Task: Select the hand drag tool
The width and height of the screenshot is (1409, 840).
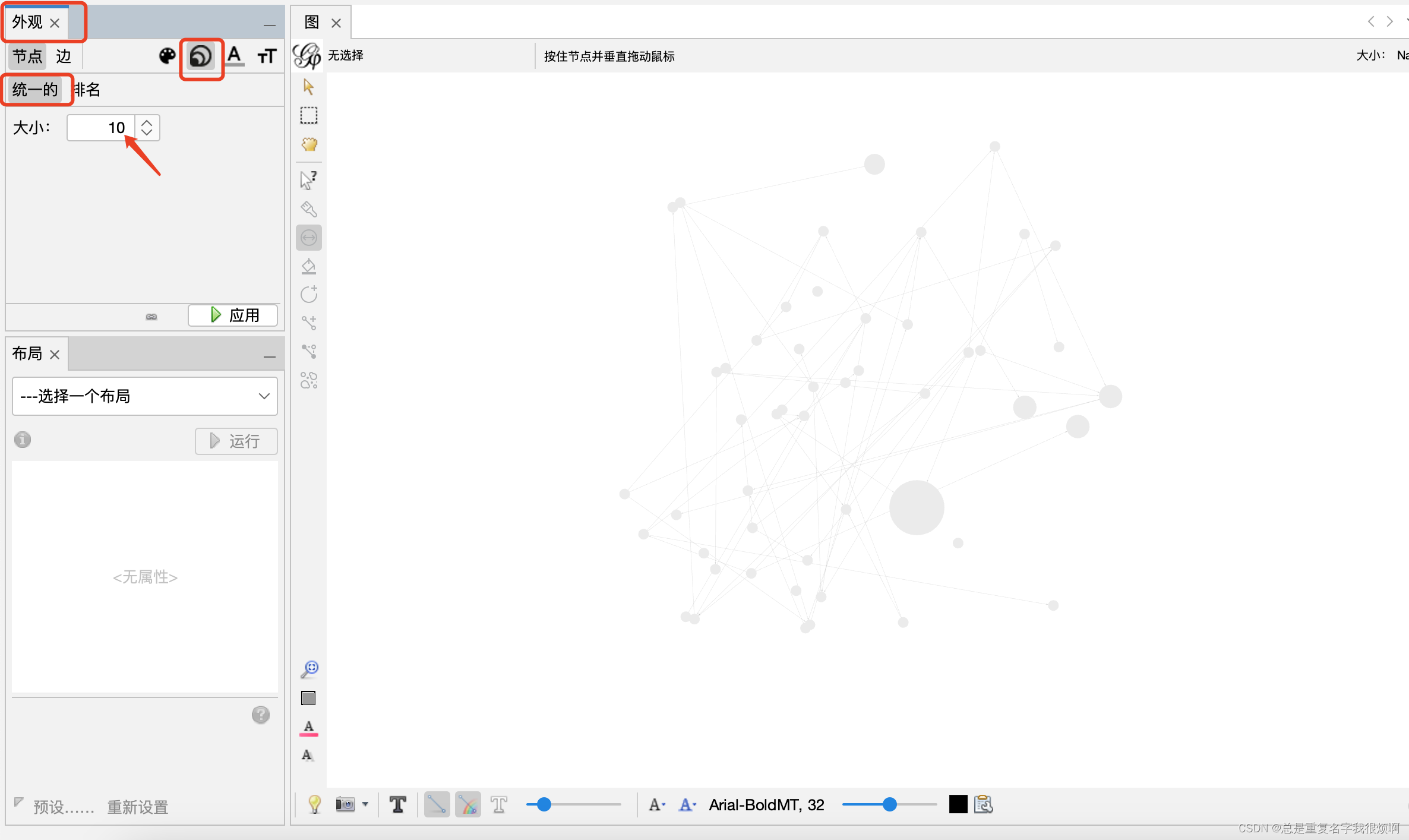Action: (x=309, y=144)
